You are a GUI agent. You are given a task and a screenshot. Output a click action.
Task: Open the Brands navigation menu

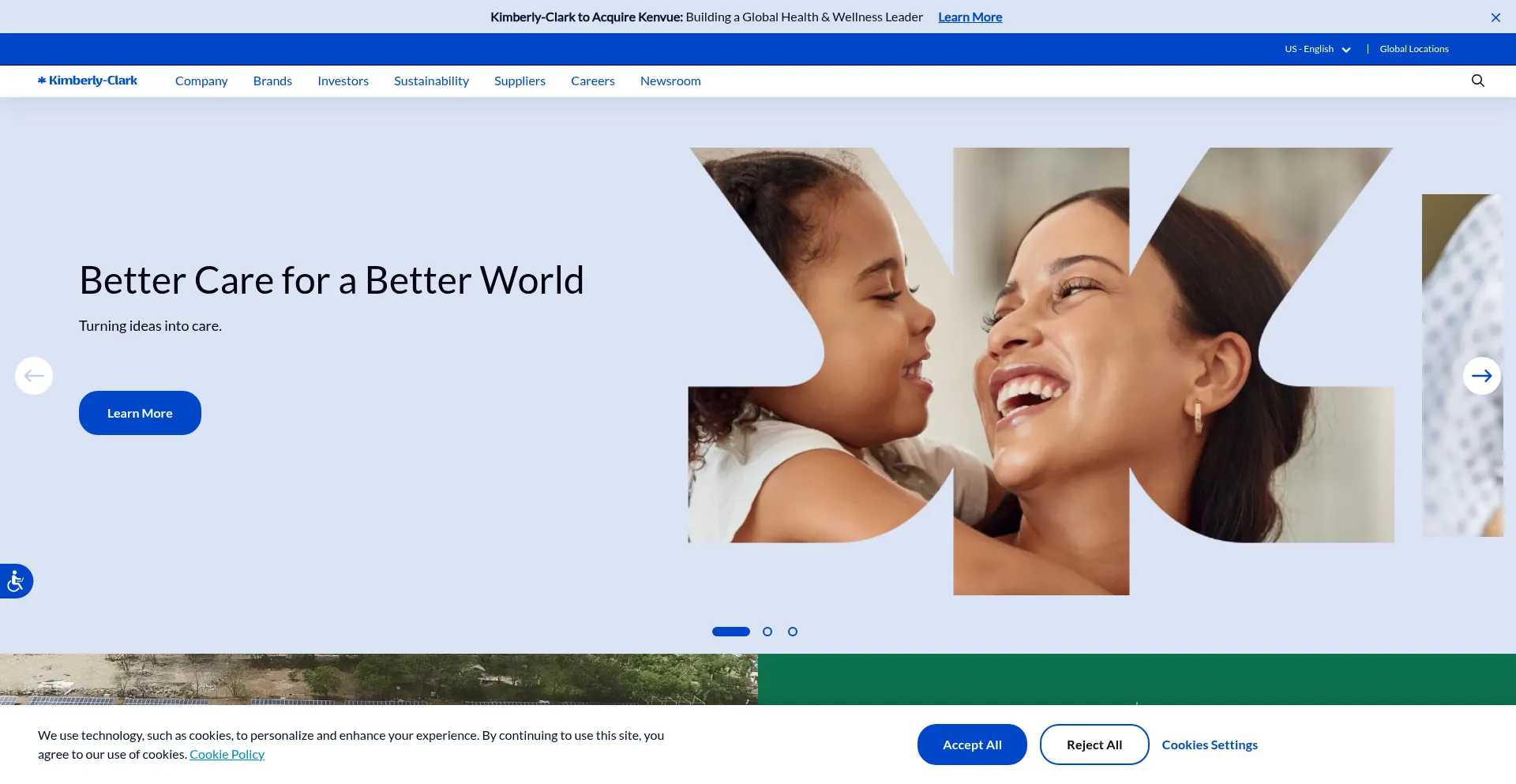(x=272, y=81)
